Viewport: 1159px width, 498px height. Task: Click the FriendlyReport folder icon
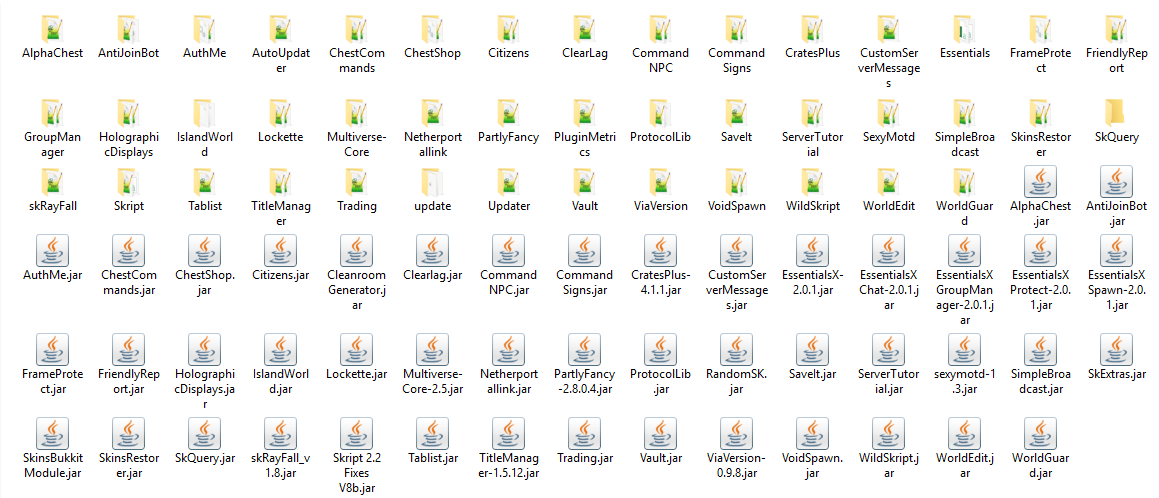tap(1117, 28)
